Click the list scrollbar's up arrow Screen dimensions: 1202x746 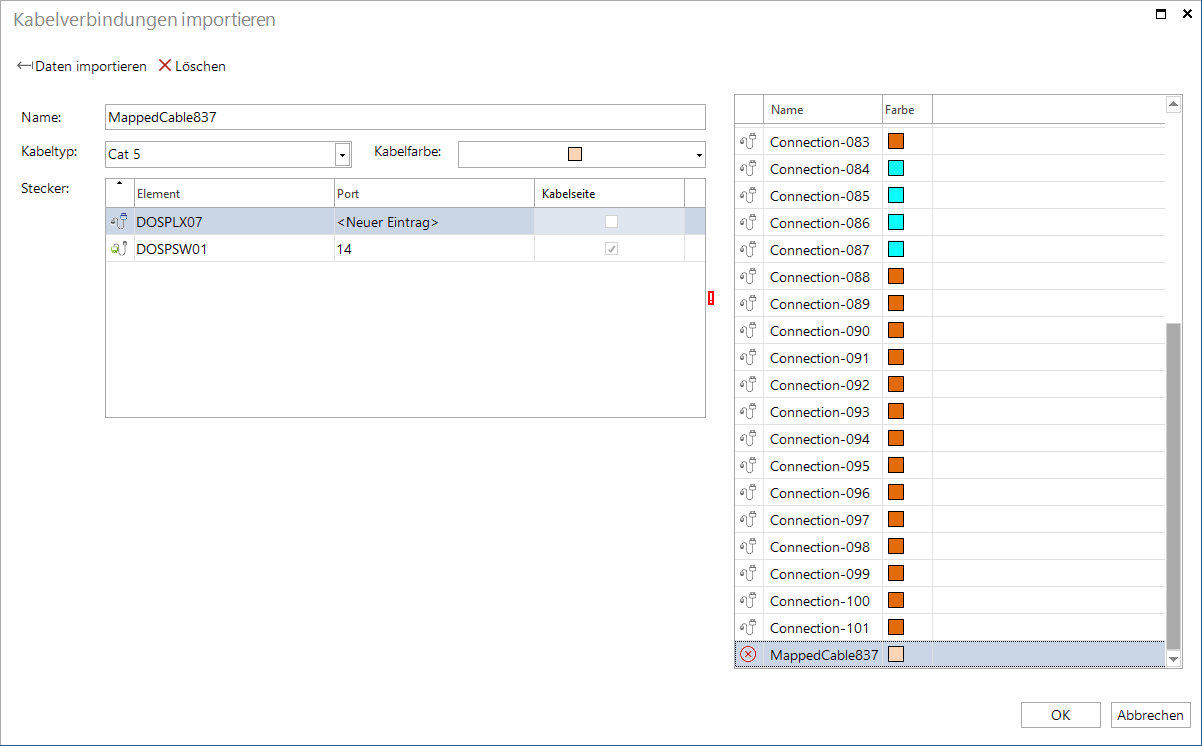1174,104
